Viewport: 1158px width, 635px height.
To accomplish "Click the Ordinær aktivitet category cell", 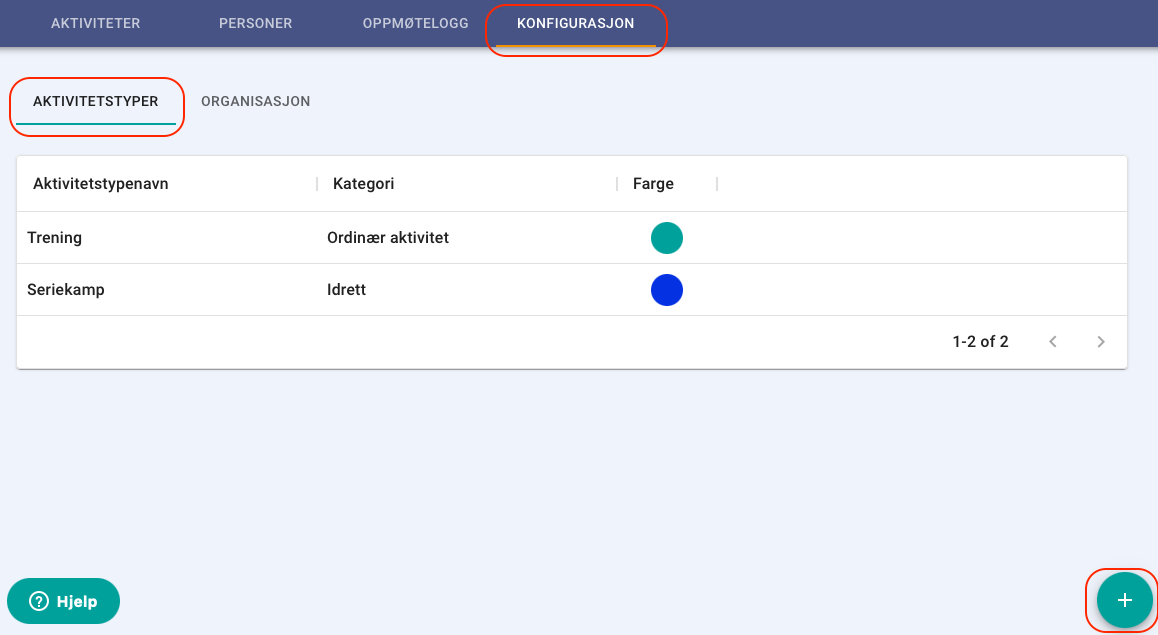I will click(388, 238).
